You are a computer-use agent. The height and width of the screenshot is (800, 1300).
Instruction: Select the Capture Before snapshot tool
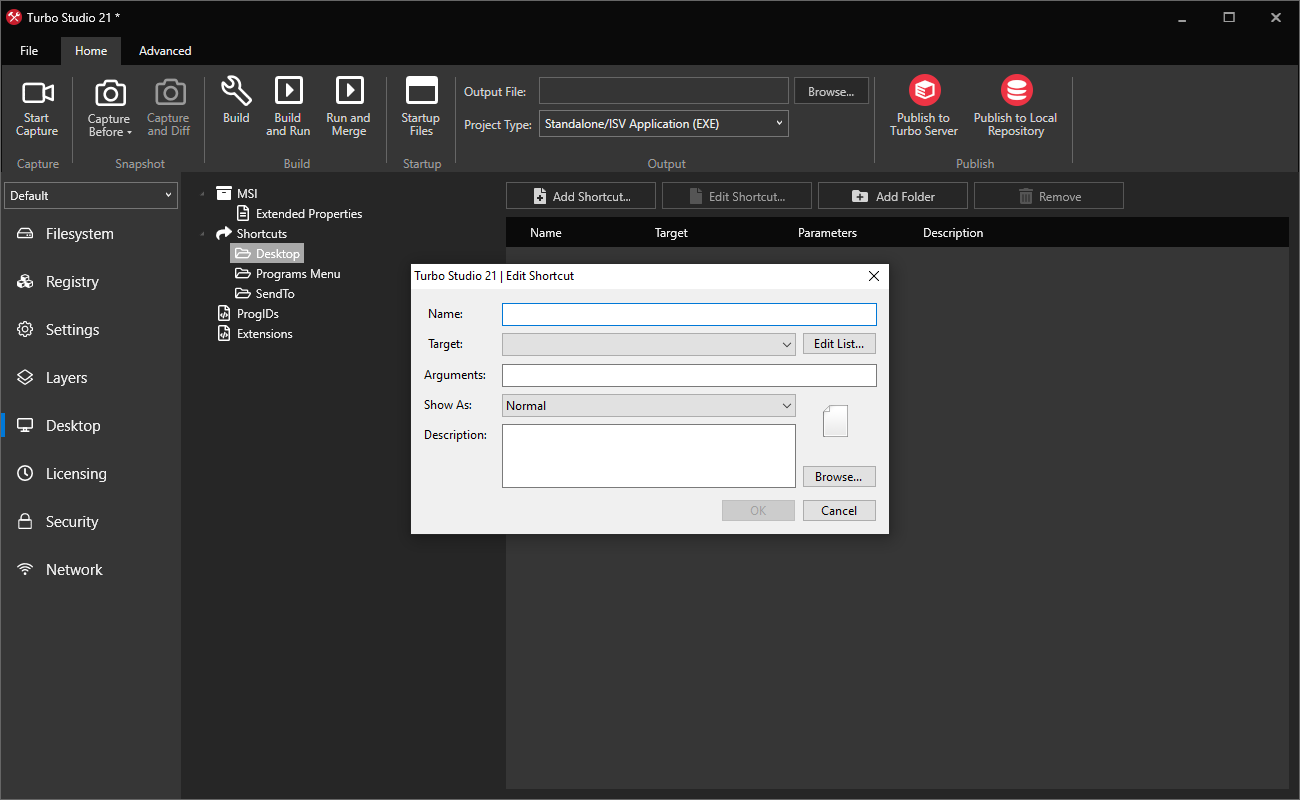click(x=108, y=107)
